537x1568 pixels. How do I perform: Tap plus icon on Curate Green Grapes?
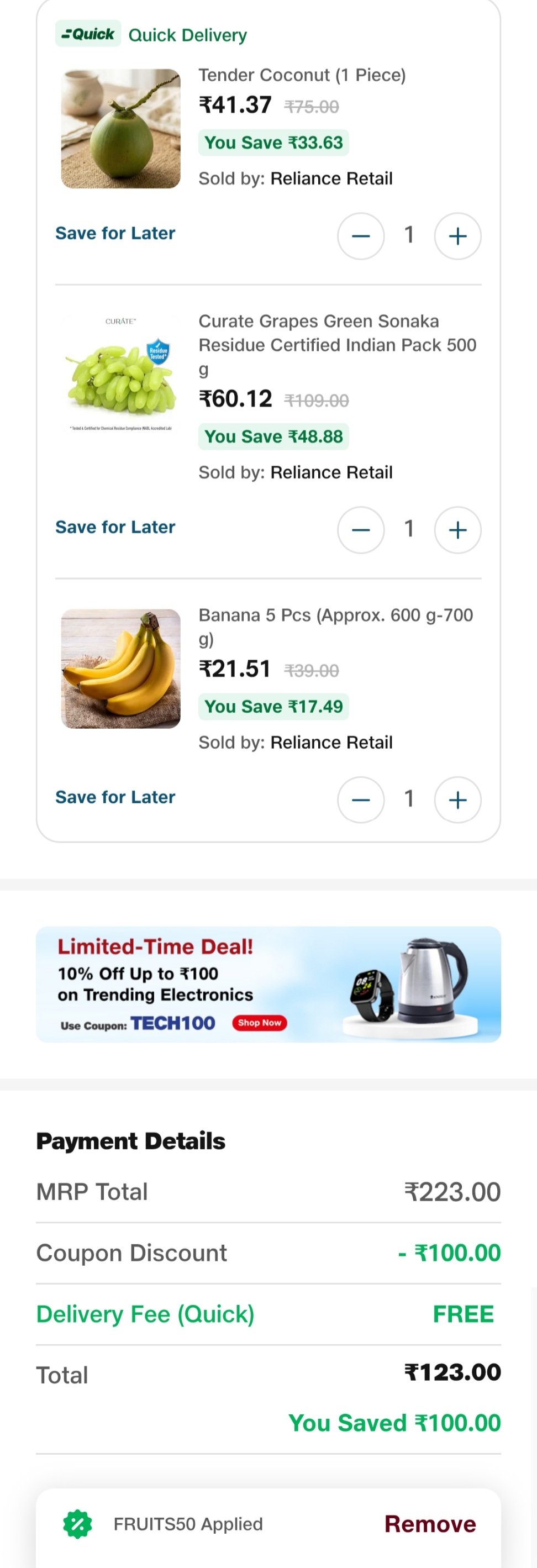457,530
